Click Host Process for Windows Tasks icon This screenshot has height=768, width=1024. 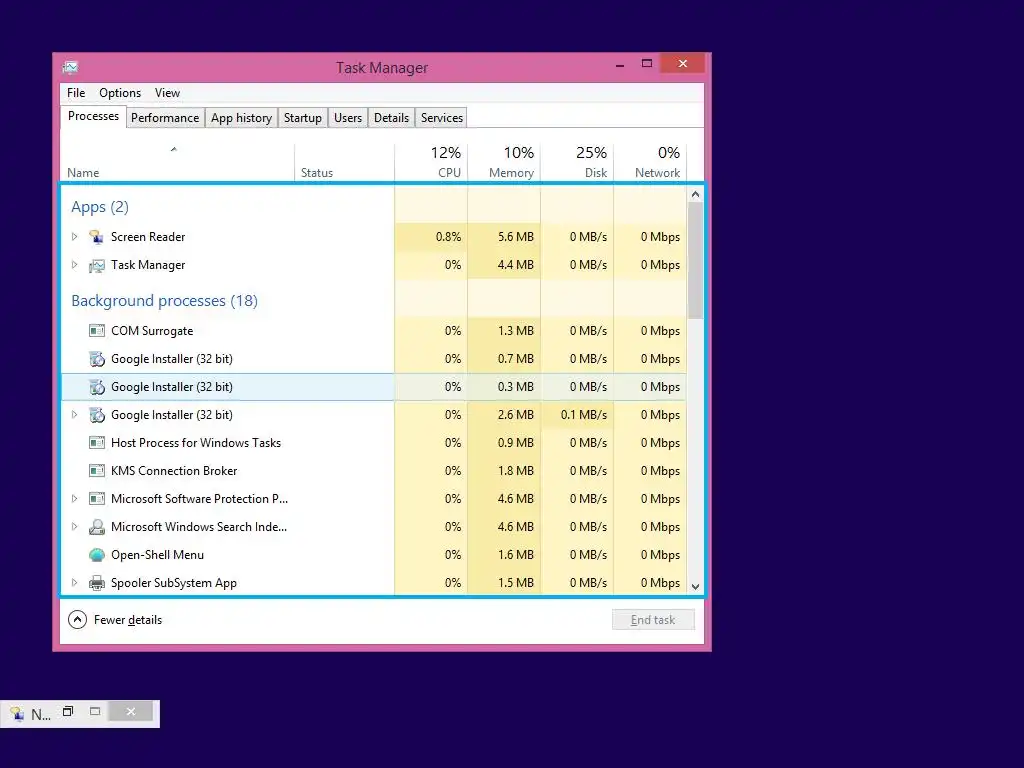97,443
